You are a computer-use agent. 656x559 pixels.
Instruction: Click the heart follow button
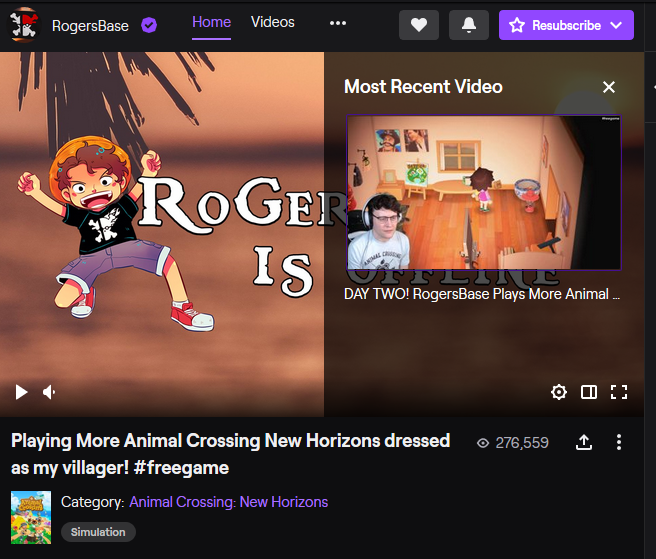click(419, 25)
